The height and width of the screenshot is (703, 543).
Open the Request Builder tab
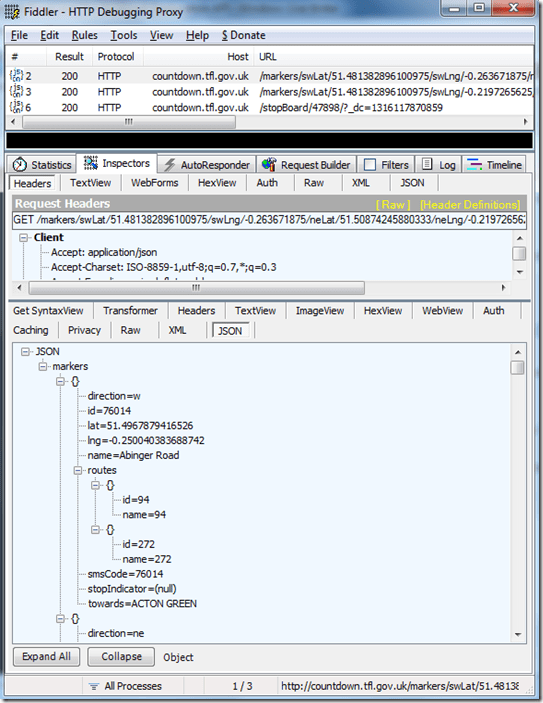coord(306,165)
